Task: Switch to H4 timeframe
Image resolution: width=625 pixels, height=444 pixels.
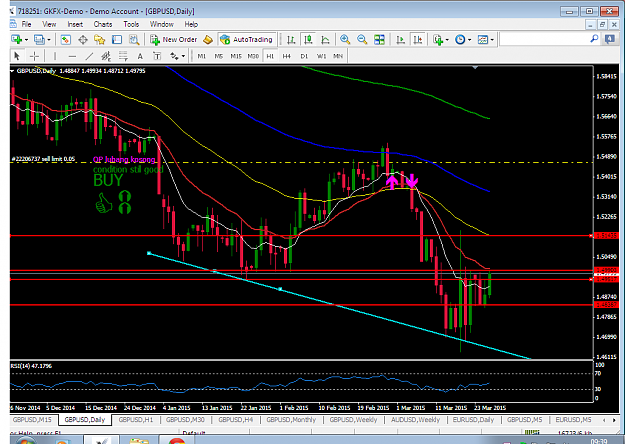Action: [x=287, y=56]
